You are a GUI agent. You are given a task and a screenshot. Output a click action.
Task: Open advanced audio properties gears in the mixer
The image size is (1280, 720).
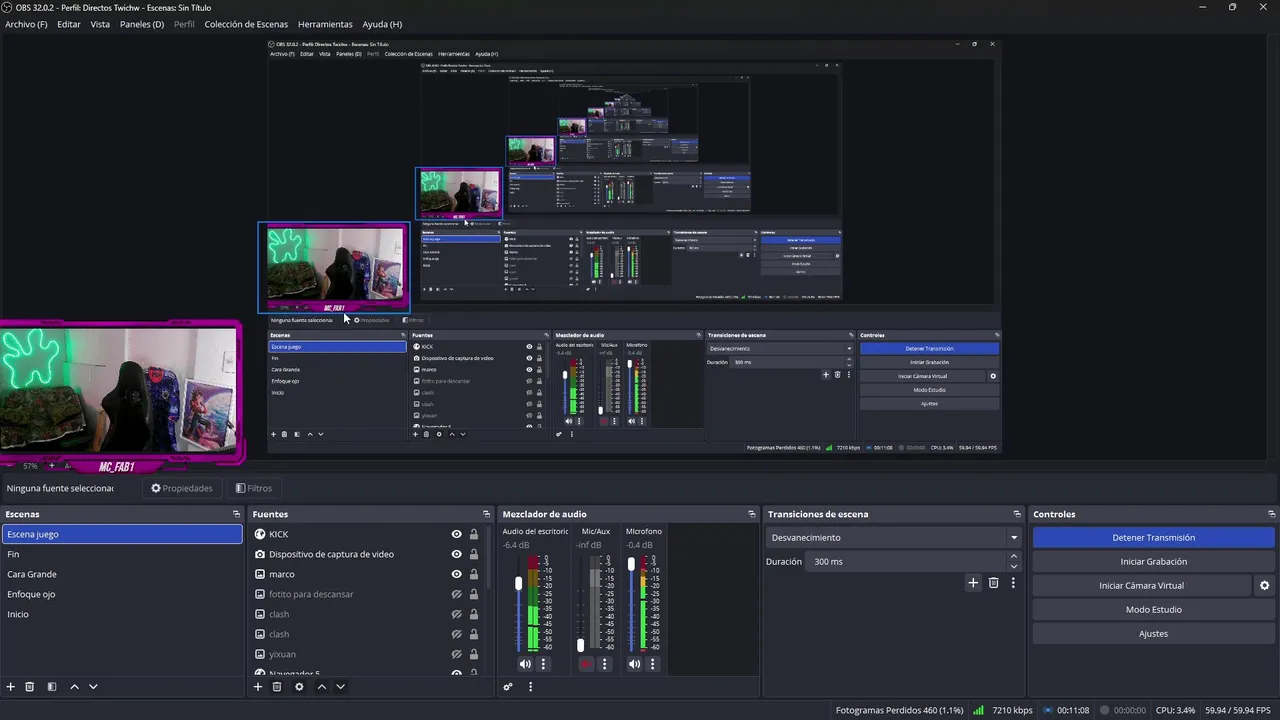click(508, 687)
